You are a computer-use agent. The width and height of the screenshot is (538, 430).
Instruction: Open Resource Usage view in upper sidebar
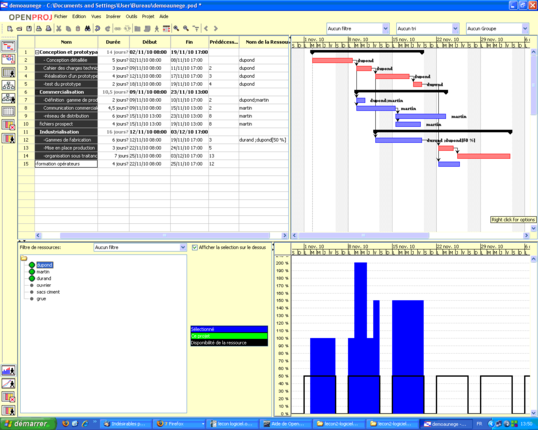9,138
